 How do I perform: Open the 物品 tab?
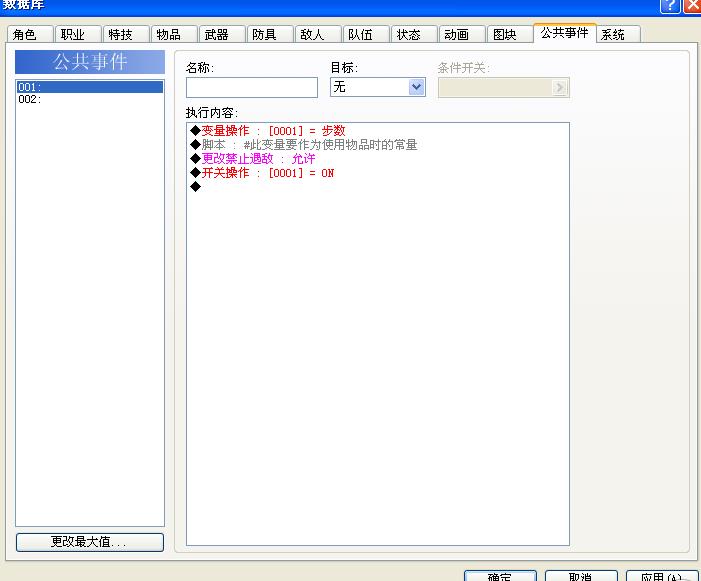[x=174, y=34]
